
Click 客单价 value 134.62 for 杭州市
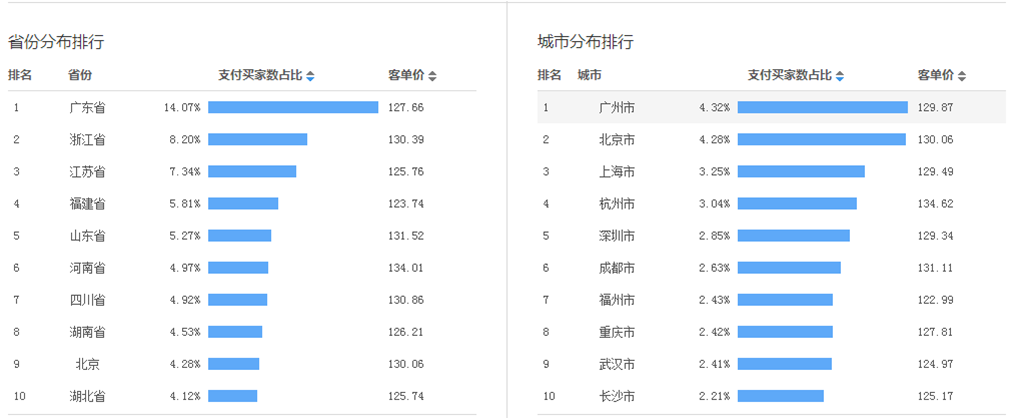[x=935, y=204]
